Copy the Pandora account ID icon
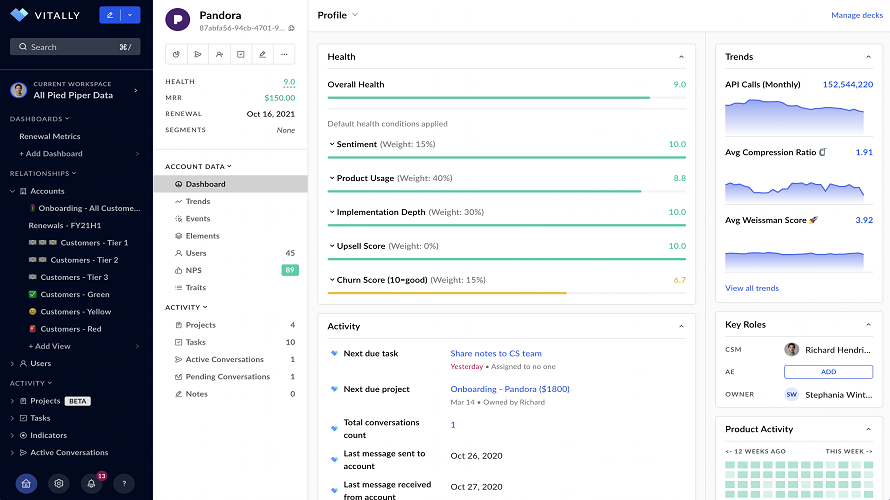Screen dimensions: 890x500 [x=291, y=28]
